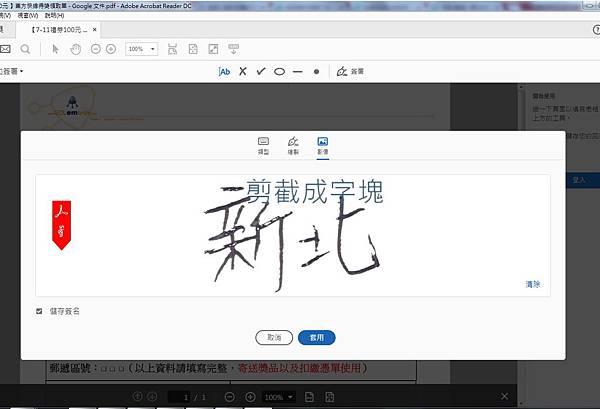Open the Help (H) menu
The height and width of the screenshot is (409, 600).
pyautogui.click(x=54, y=15)
